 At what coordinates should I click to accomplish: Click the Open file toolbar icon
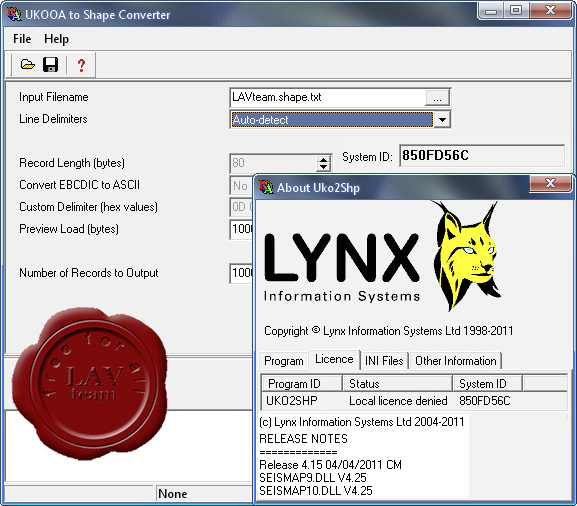pyautogui.click(x=28, y=65)
